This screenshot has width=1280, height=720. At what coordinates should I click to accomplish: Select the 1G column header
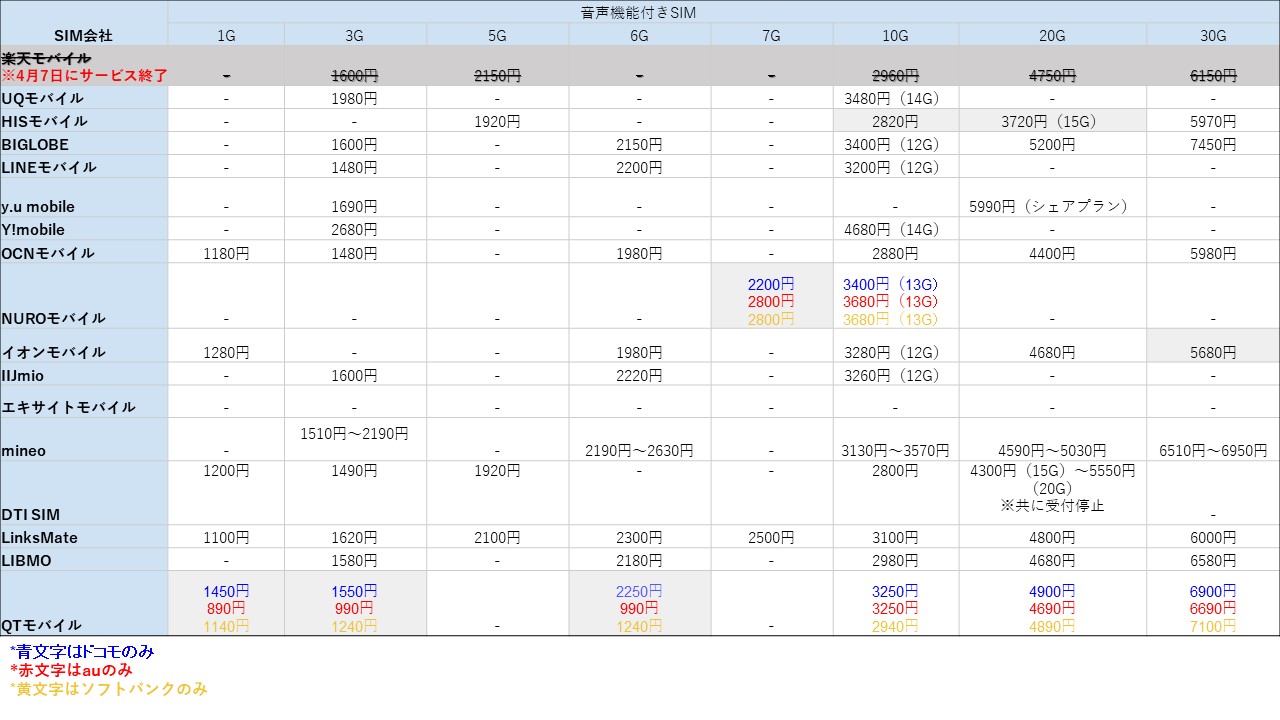226,35
